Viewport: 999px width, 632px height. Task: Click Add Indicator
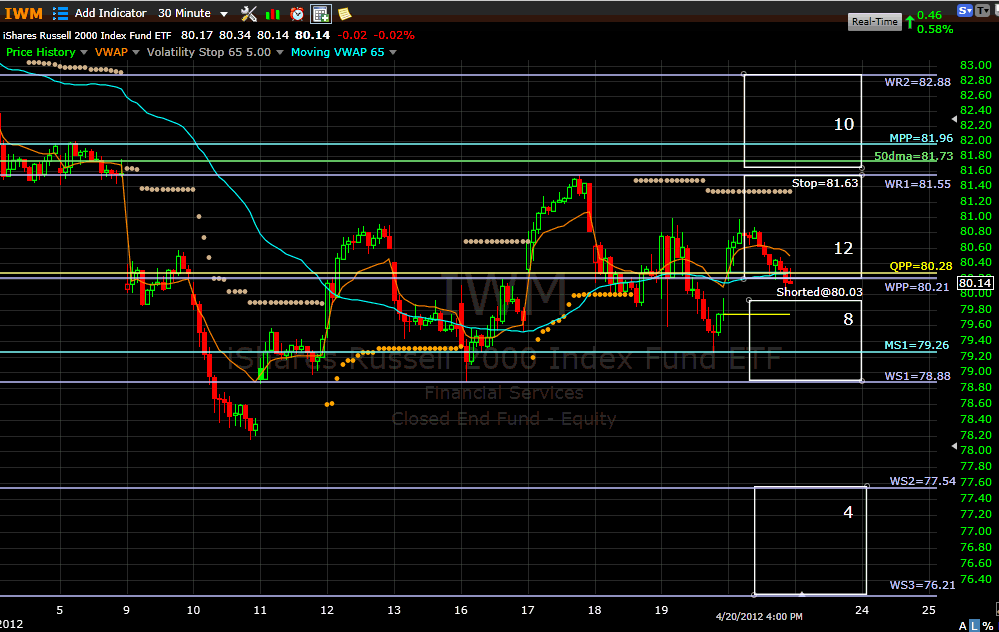[110, 13]
